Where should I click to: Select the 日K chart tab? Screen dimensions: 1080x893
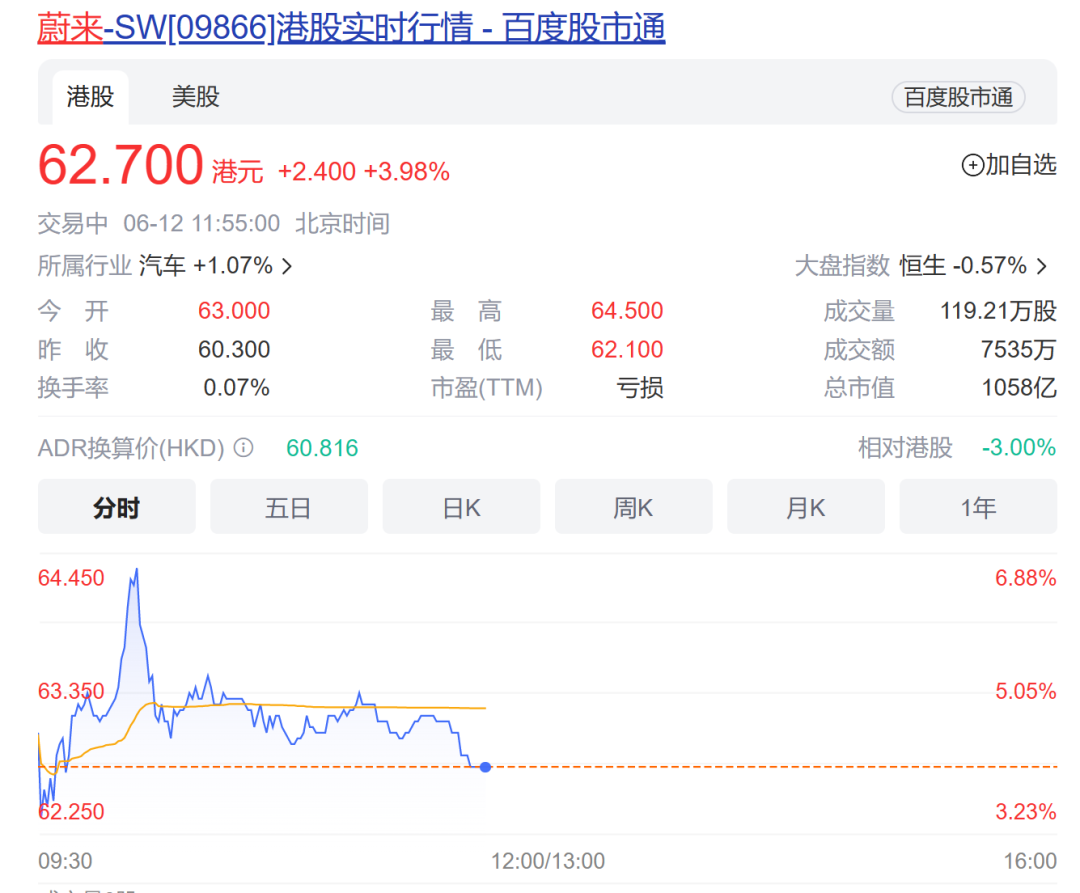[x=461, y=507]
